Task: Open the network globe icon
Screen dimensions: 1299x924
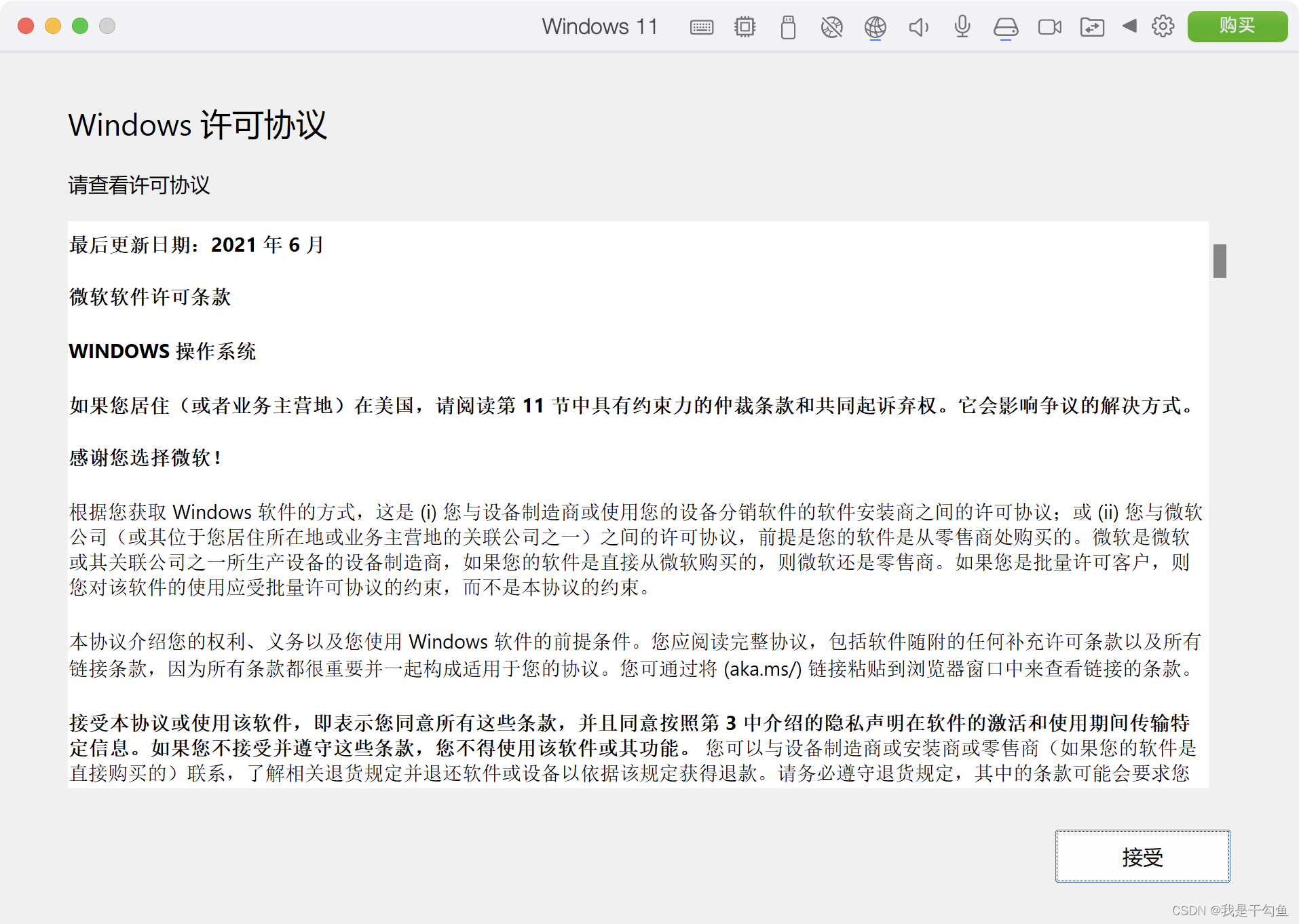Action: pos(875,27)
